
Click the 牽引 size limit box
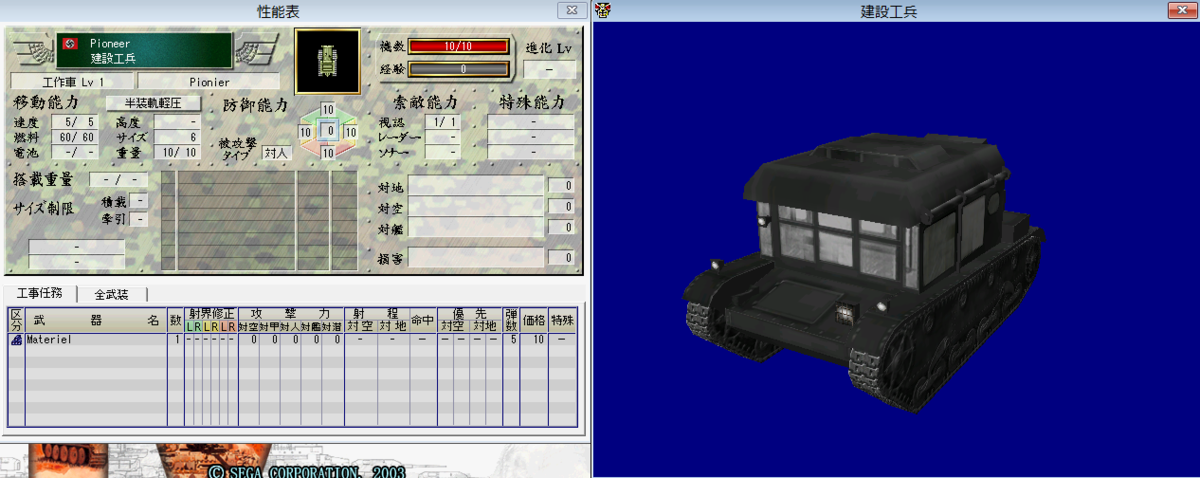pyautogui.click(x=140, y=218)
